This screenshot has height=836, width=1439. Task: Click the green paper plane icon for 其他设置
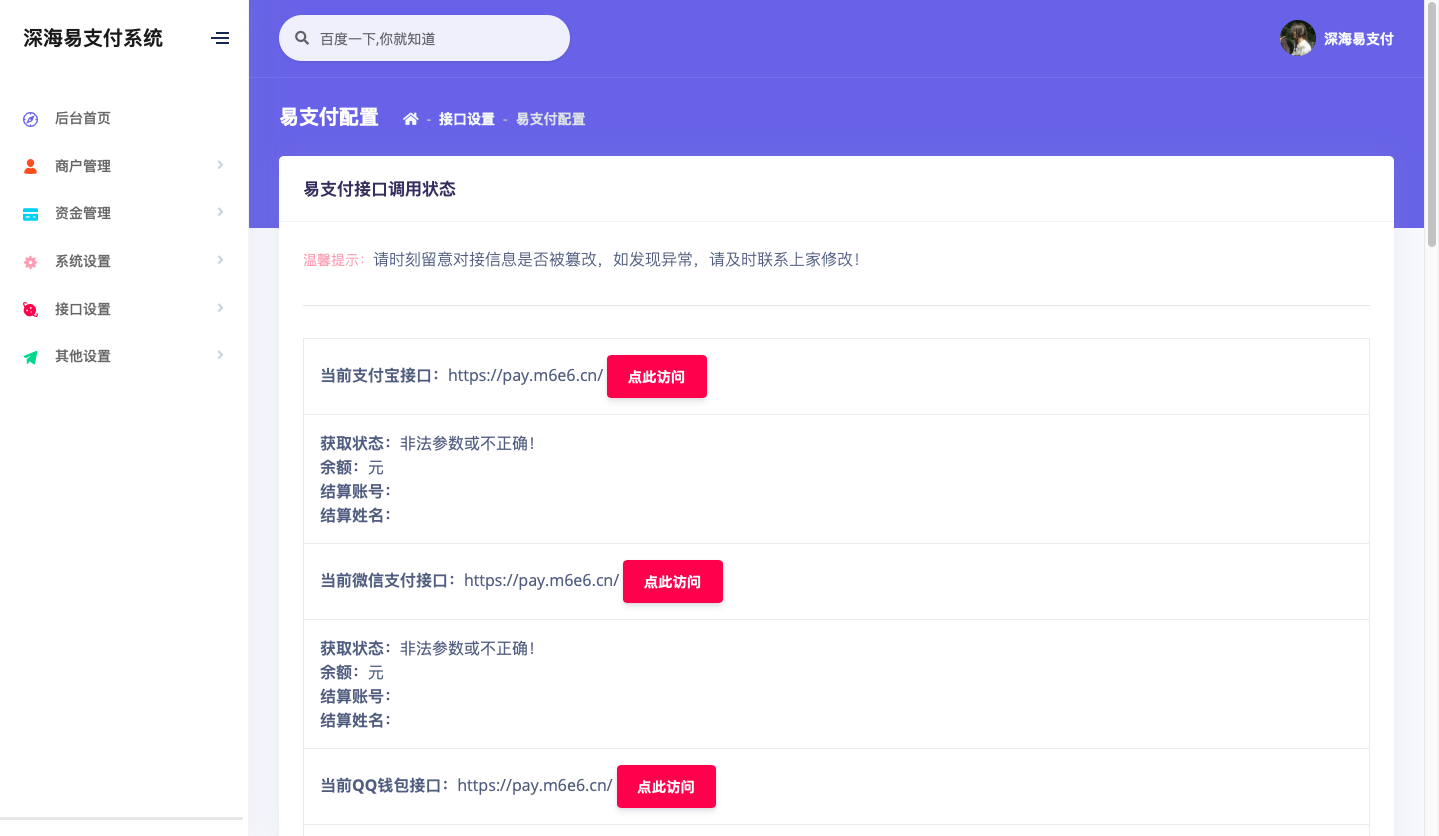(x=30, y=357)
